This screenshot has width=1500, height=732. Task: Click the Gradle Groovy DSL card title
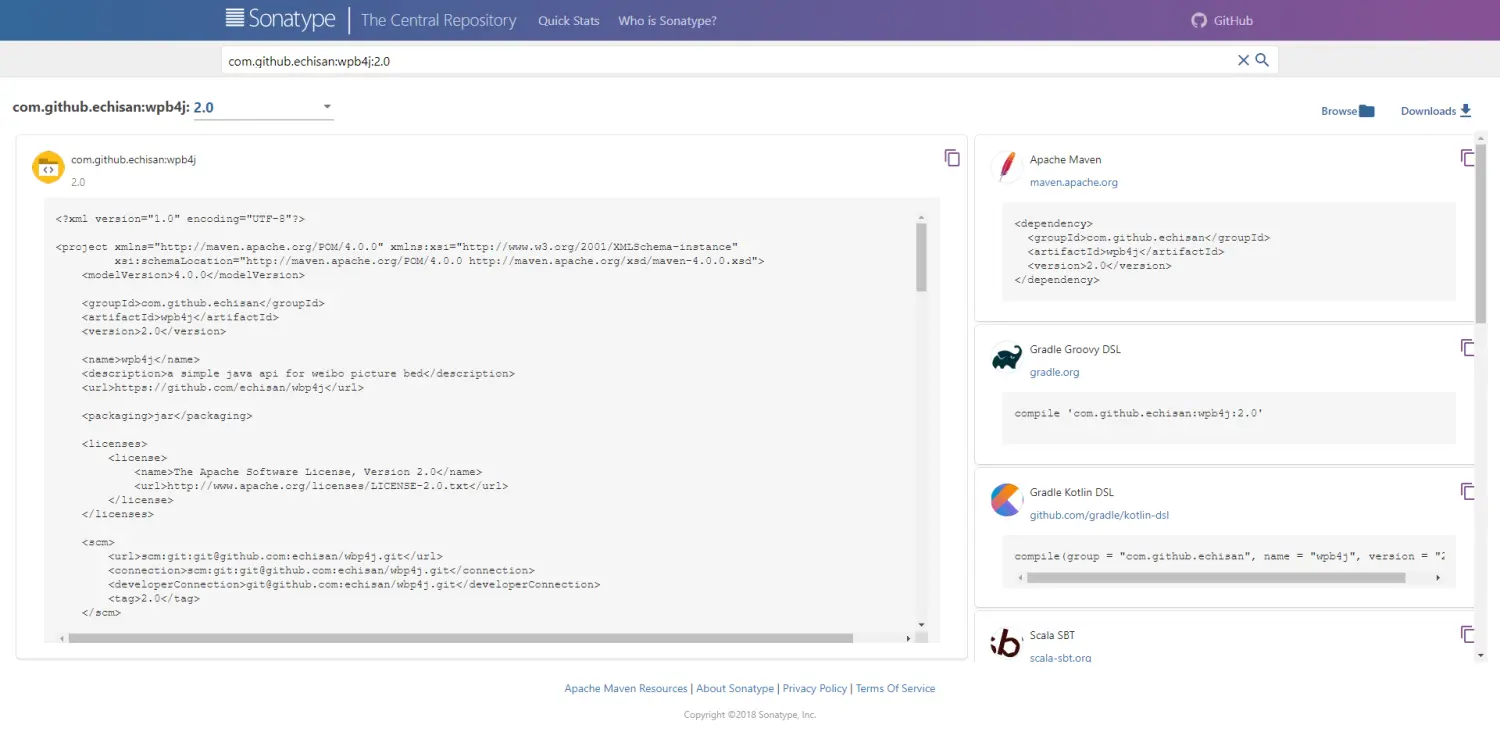1076,349
